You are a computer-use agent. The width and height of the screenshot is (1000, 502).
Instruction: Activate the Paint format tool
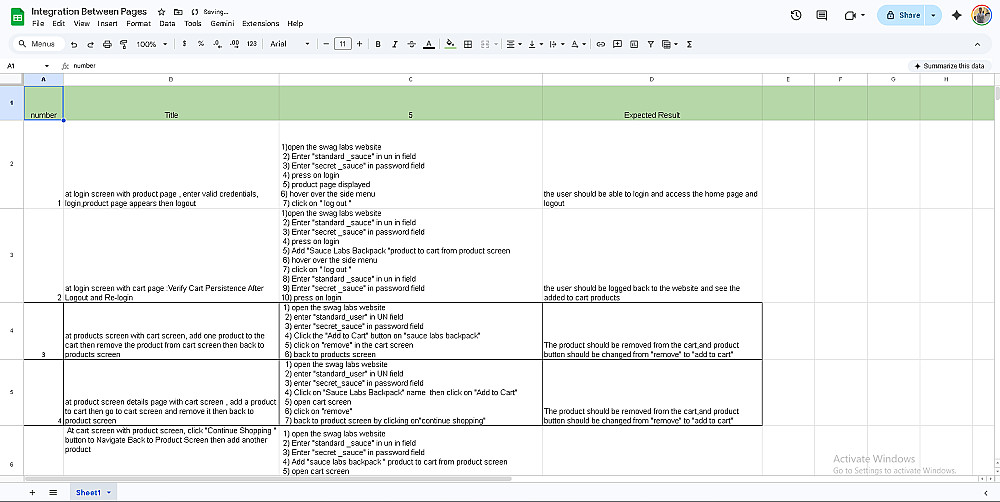pos(124,44)
